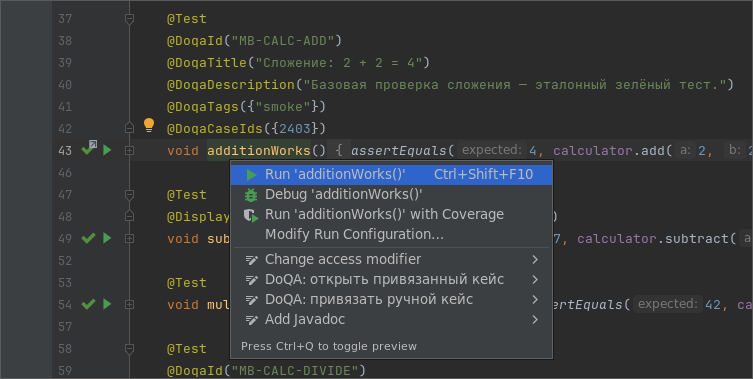Click the @Test annotation on line 47
Viewport: 753px width, 379px height.
click(x=187, y=195)
